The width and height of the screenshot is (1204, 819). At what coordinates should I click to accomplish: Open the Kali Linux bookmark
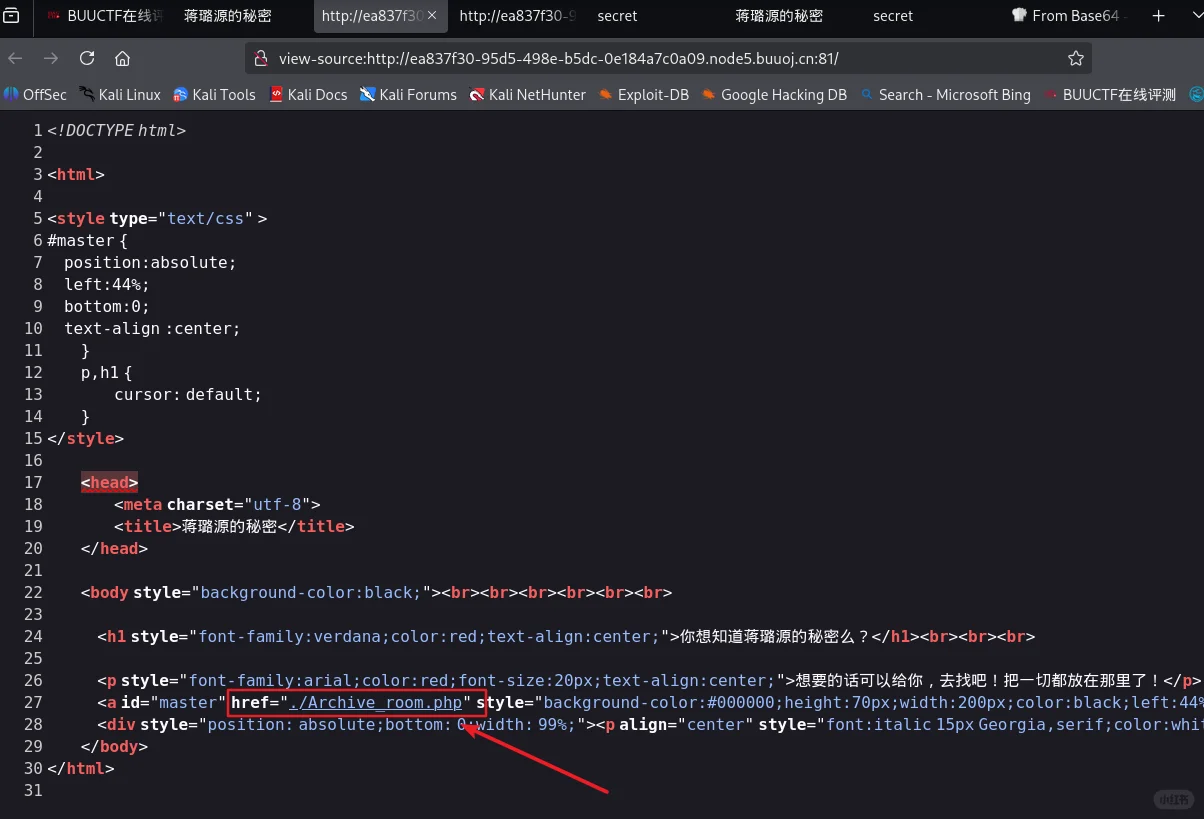coord(120,94)
